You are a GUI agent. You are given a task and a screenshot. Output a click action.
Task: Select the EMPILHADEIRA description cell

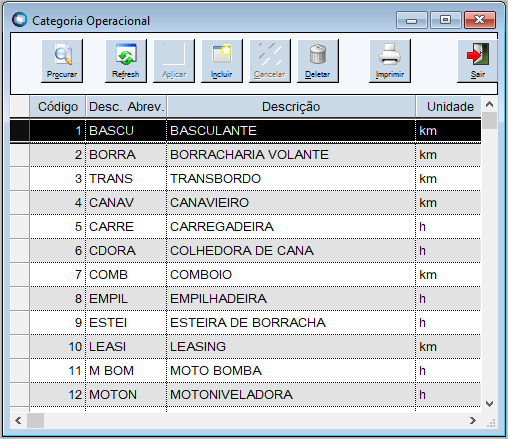(291, 299)
